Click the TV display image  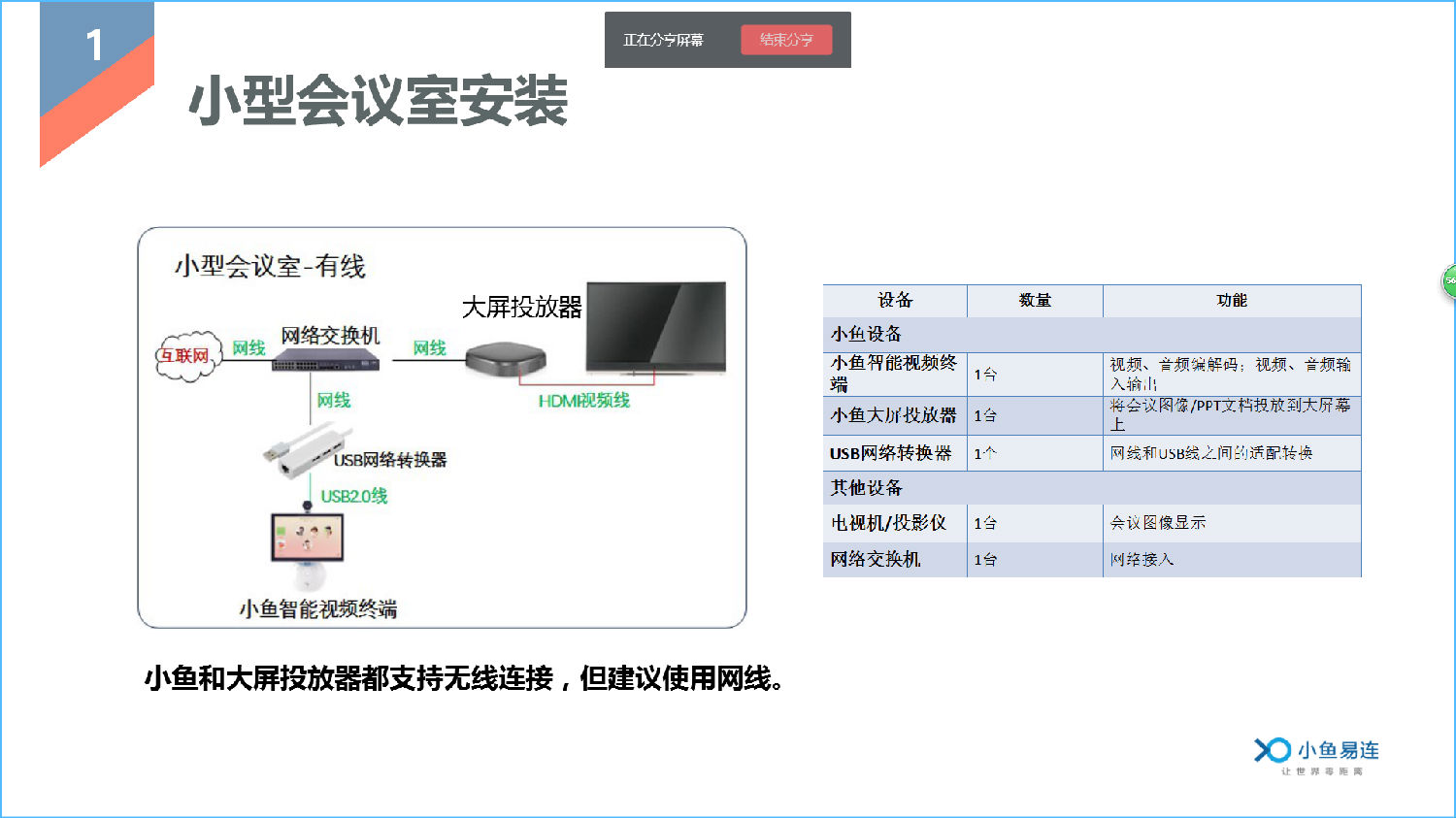coord(656,328)
